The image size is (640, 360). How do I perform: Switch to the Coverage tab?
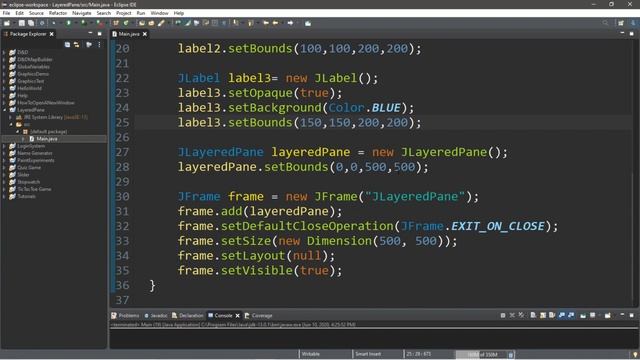pyautogui.click(x=258, y=316)
